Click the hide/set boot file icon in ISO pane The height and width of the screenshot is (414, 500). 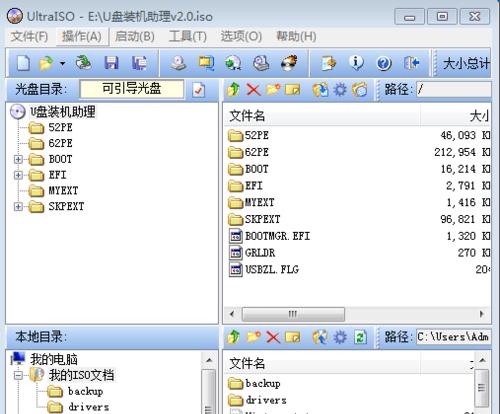pos(360,89)
